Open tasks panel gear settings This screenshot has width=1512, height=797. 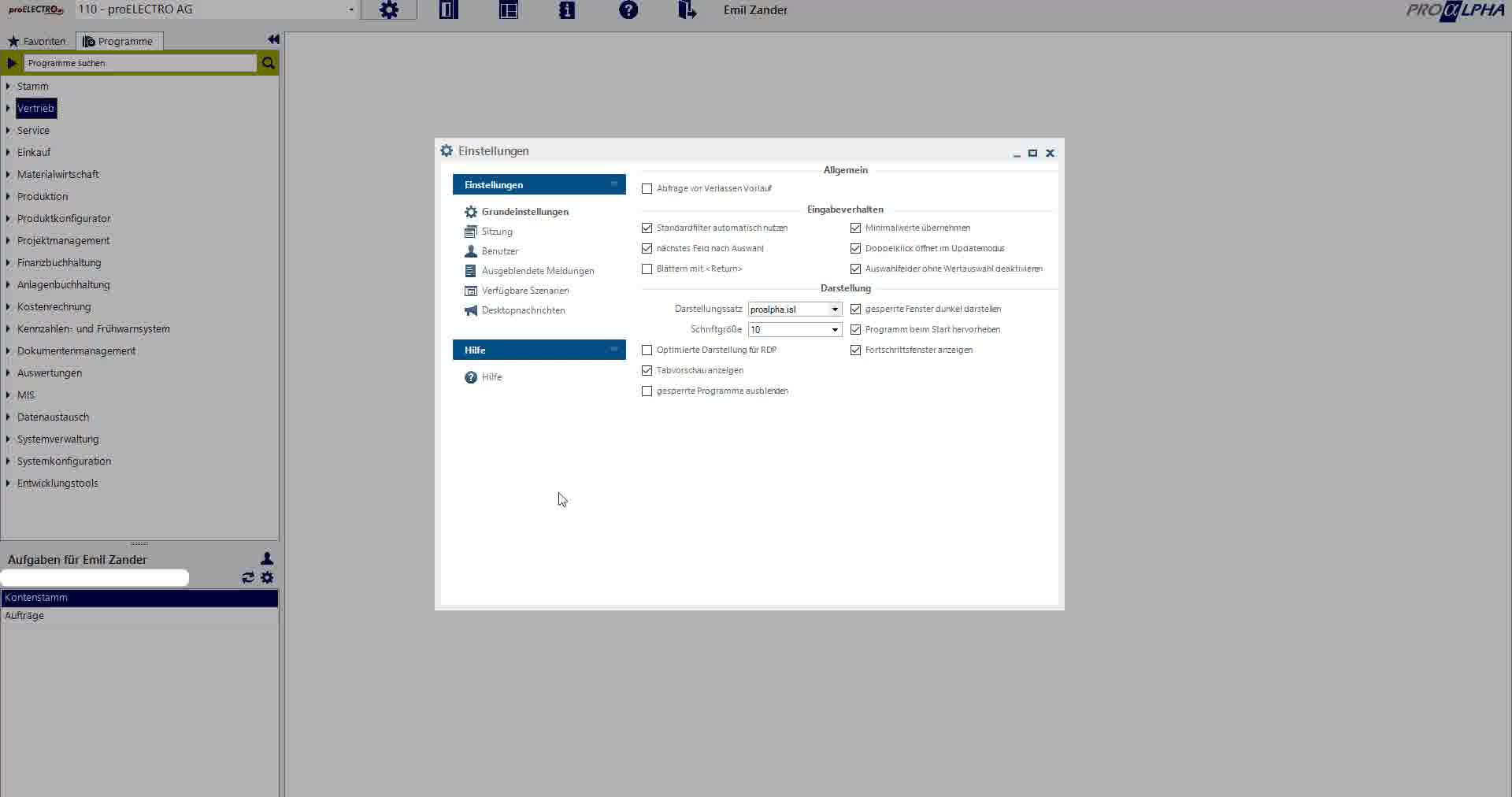(x=267, y=577)
